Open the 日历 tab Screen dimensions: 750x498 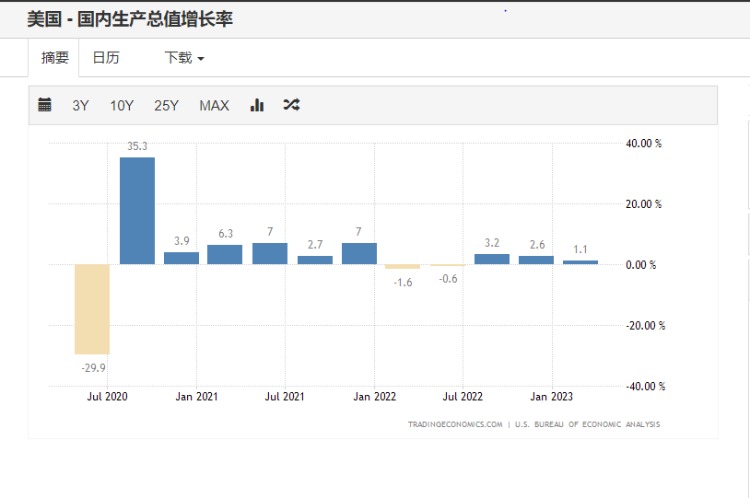click(106, 58)
